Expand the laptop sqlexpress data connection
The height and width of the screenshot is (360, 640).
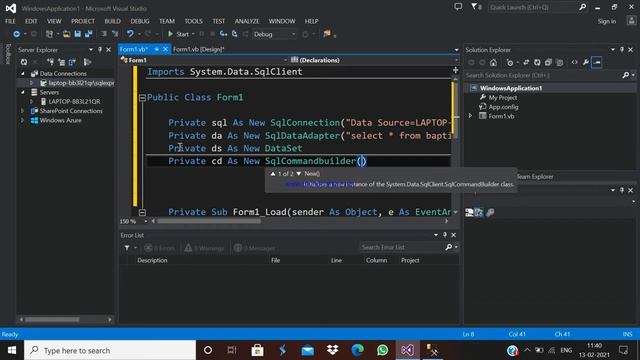point(31,83)
